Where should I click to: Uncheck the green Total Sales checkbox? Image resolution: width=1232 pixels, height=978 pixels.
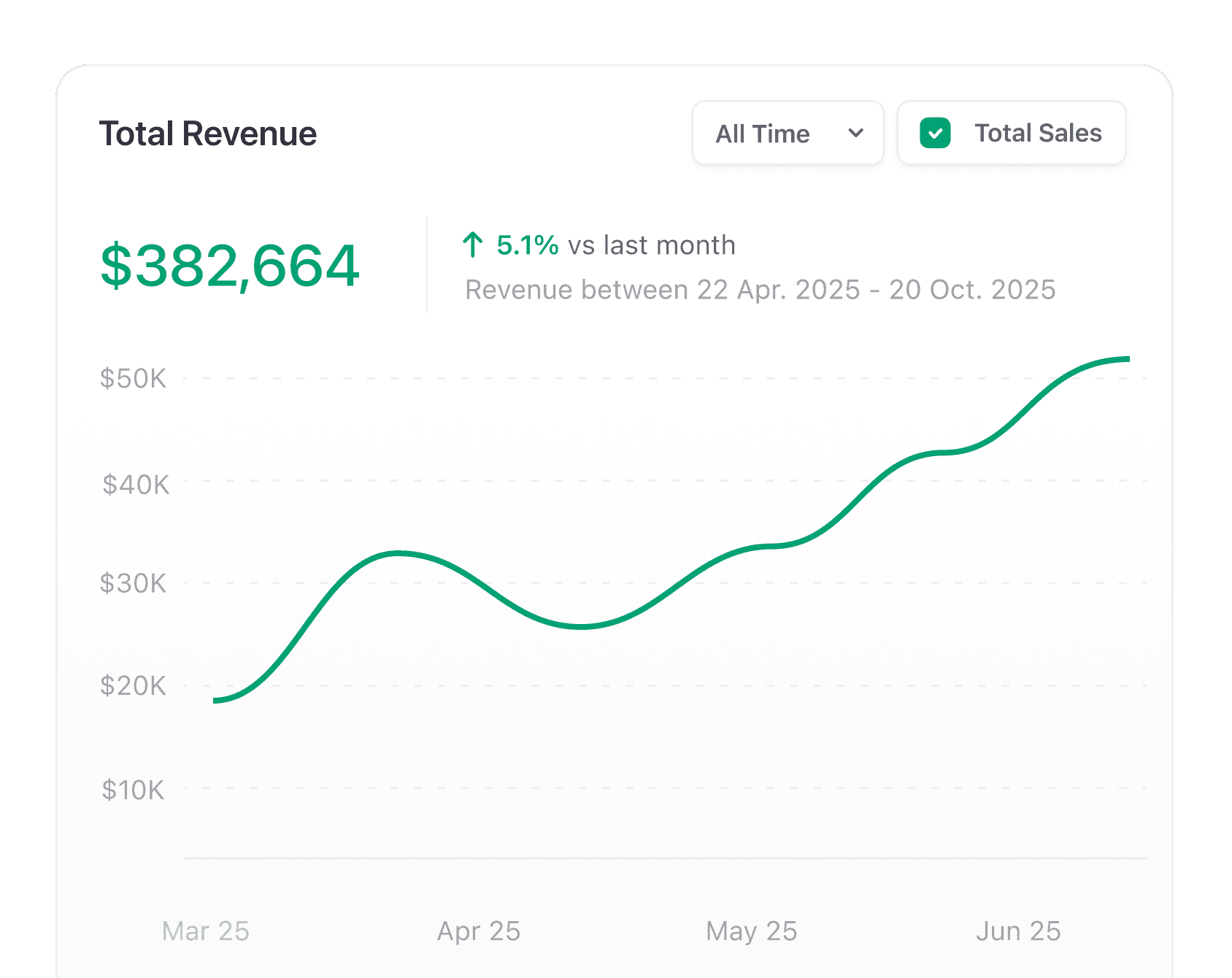pos(935,133)
